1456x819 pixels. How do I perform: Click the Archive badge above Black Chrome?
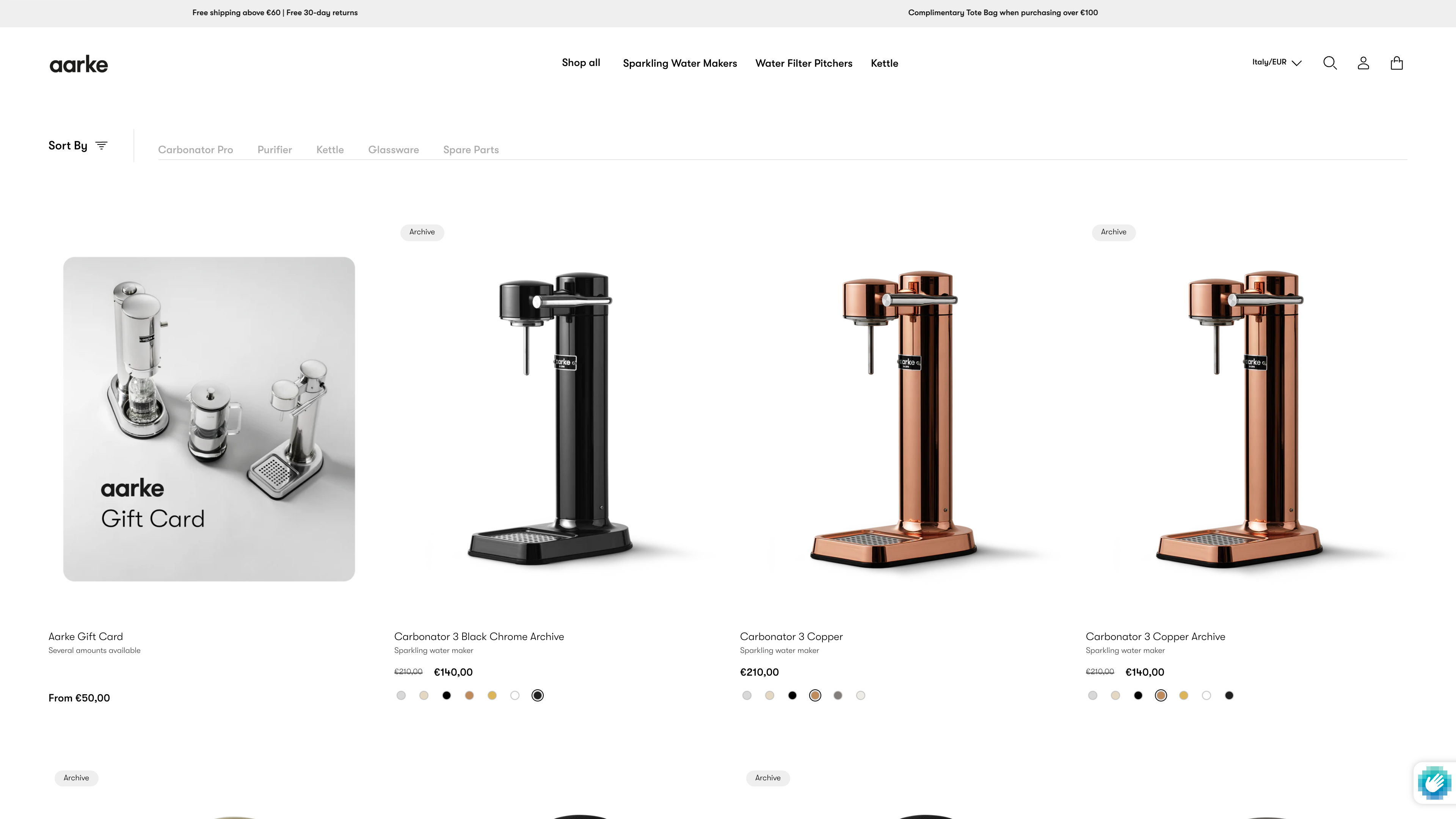coord(422,232)
